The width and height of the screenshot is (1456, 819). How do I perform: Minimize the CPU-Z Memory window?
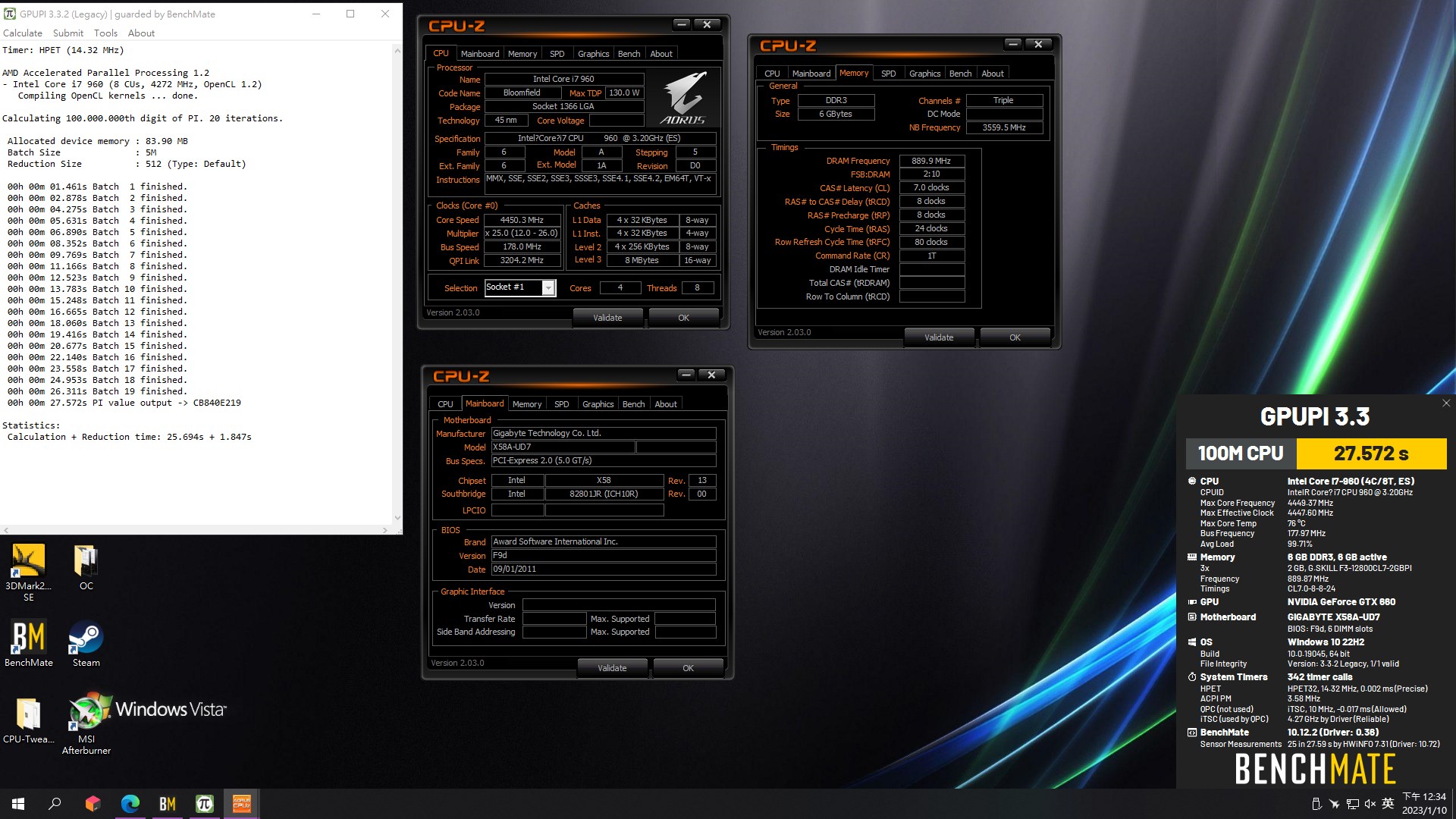[1012, 44]
